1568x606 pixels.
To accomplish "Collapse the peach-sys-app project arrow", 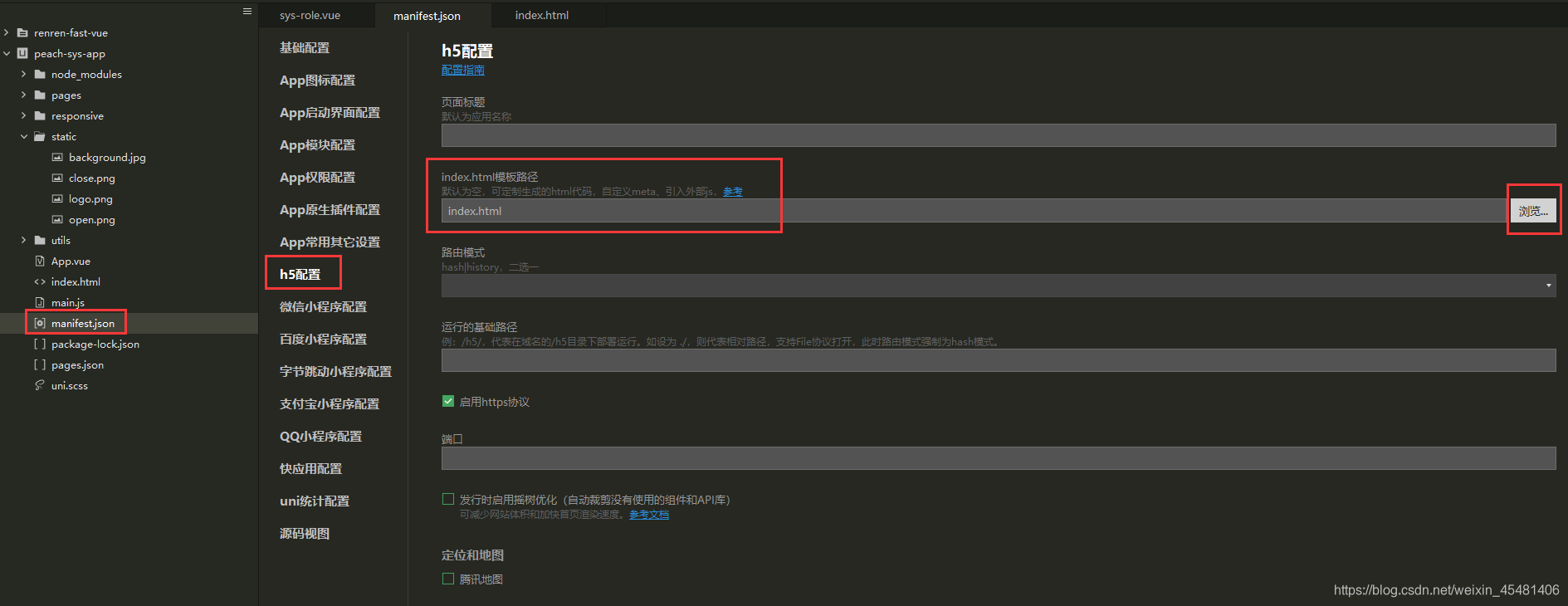I will [x=7, y=54].
